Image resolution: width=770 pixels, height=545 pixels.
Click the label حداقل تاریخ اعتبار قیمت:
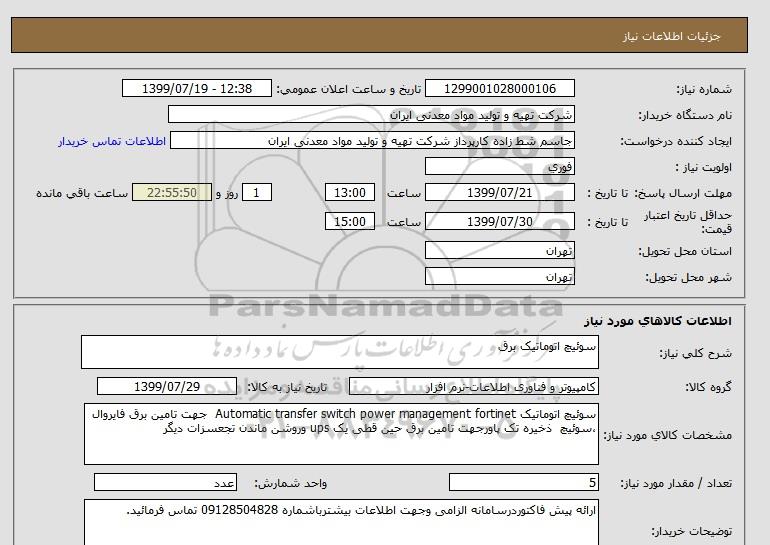coord(688,222)
